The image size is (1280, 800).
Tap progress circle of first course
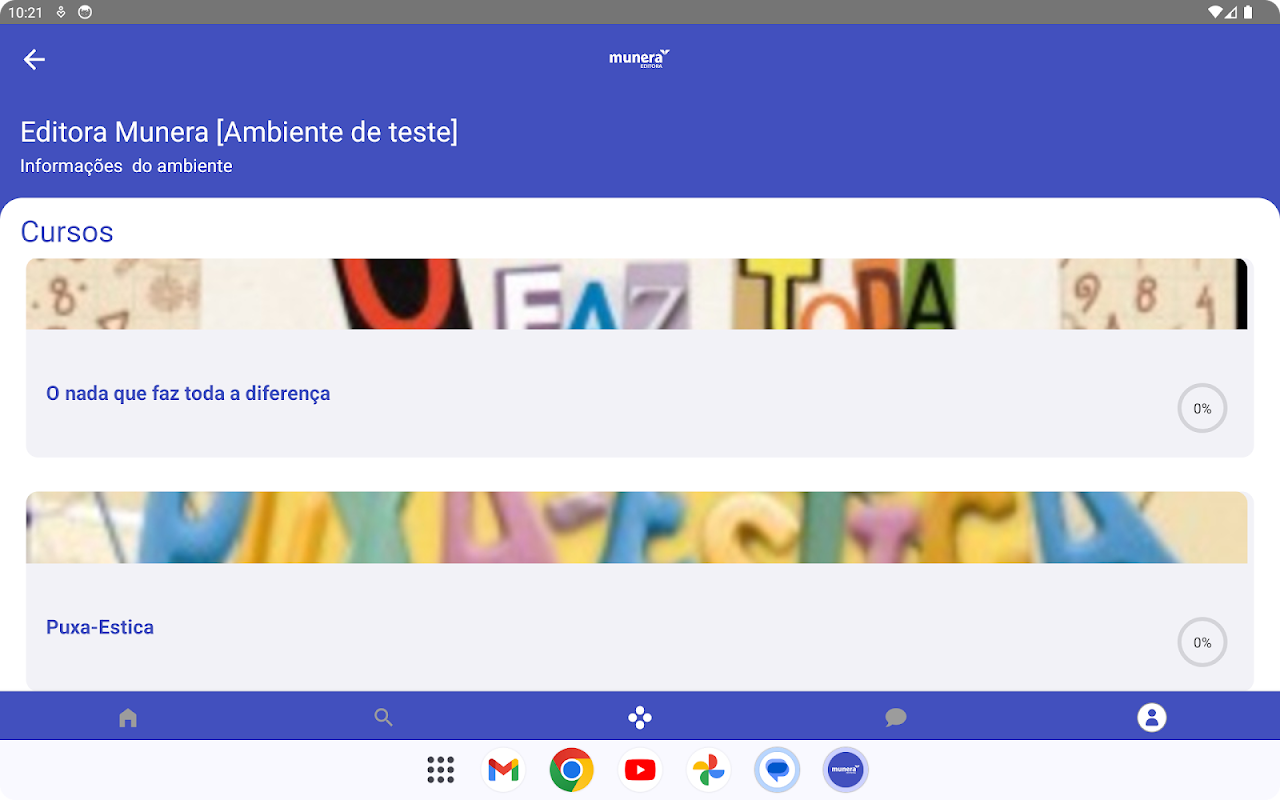pos(1202,408)
